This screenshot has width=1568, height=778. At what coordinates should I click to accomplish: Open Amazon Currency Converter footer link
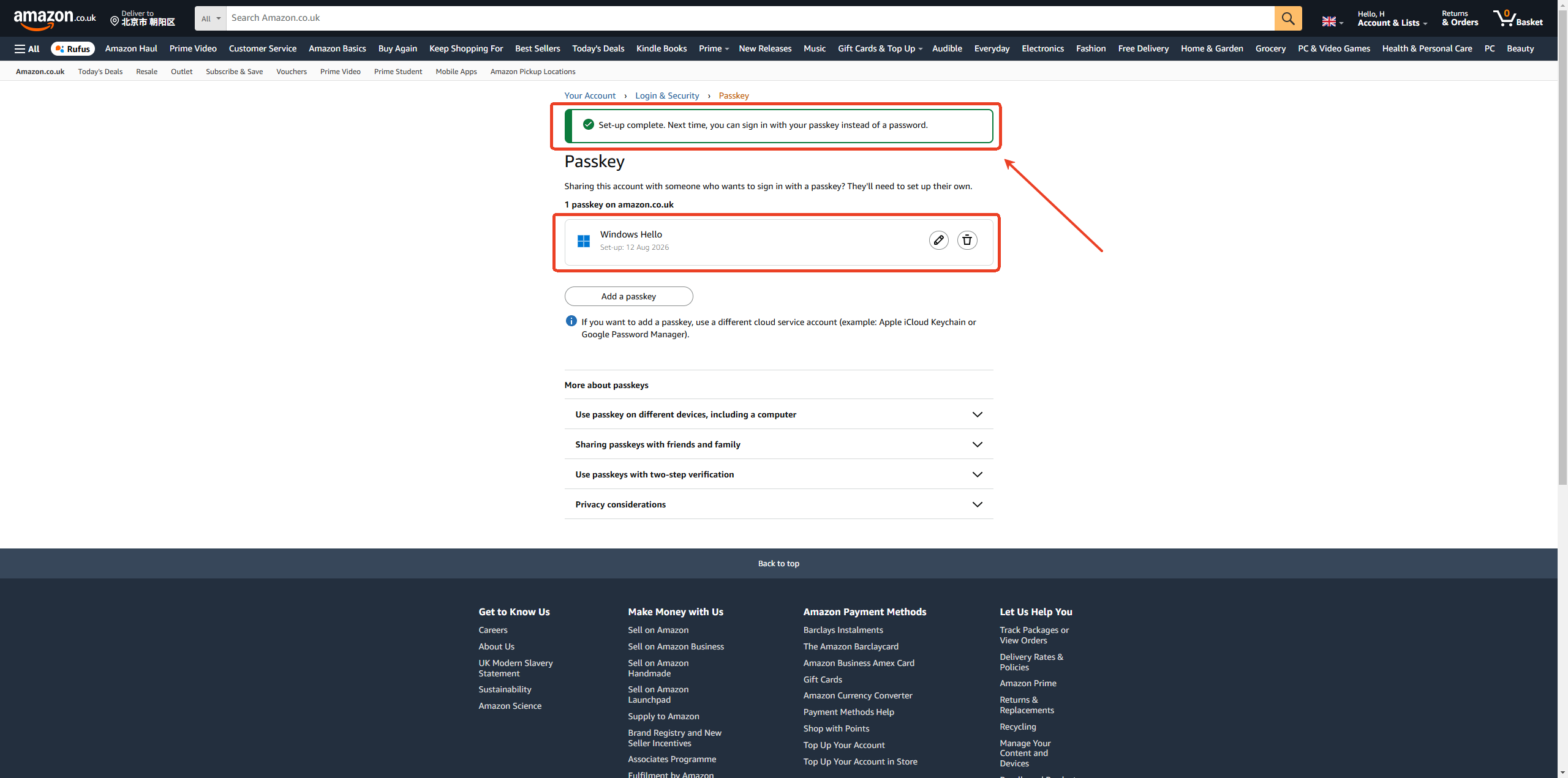[x=858, y=696]
